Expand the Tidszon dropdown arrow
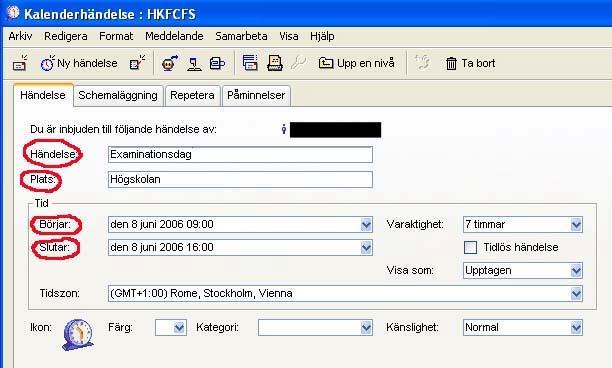 pos(576,293)
